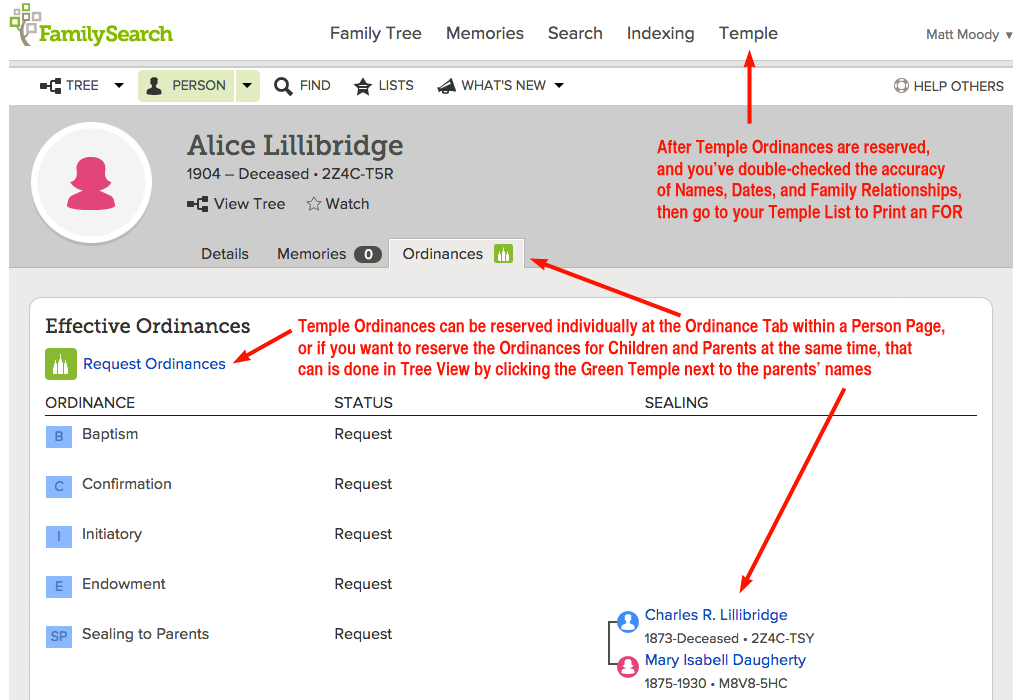Expand the Person dropdown arrow
Image resolution: width=1023 pixels, height=700 pixels.
(247, 85)
